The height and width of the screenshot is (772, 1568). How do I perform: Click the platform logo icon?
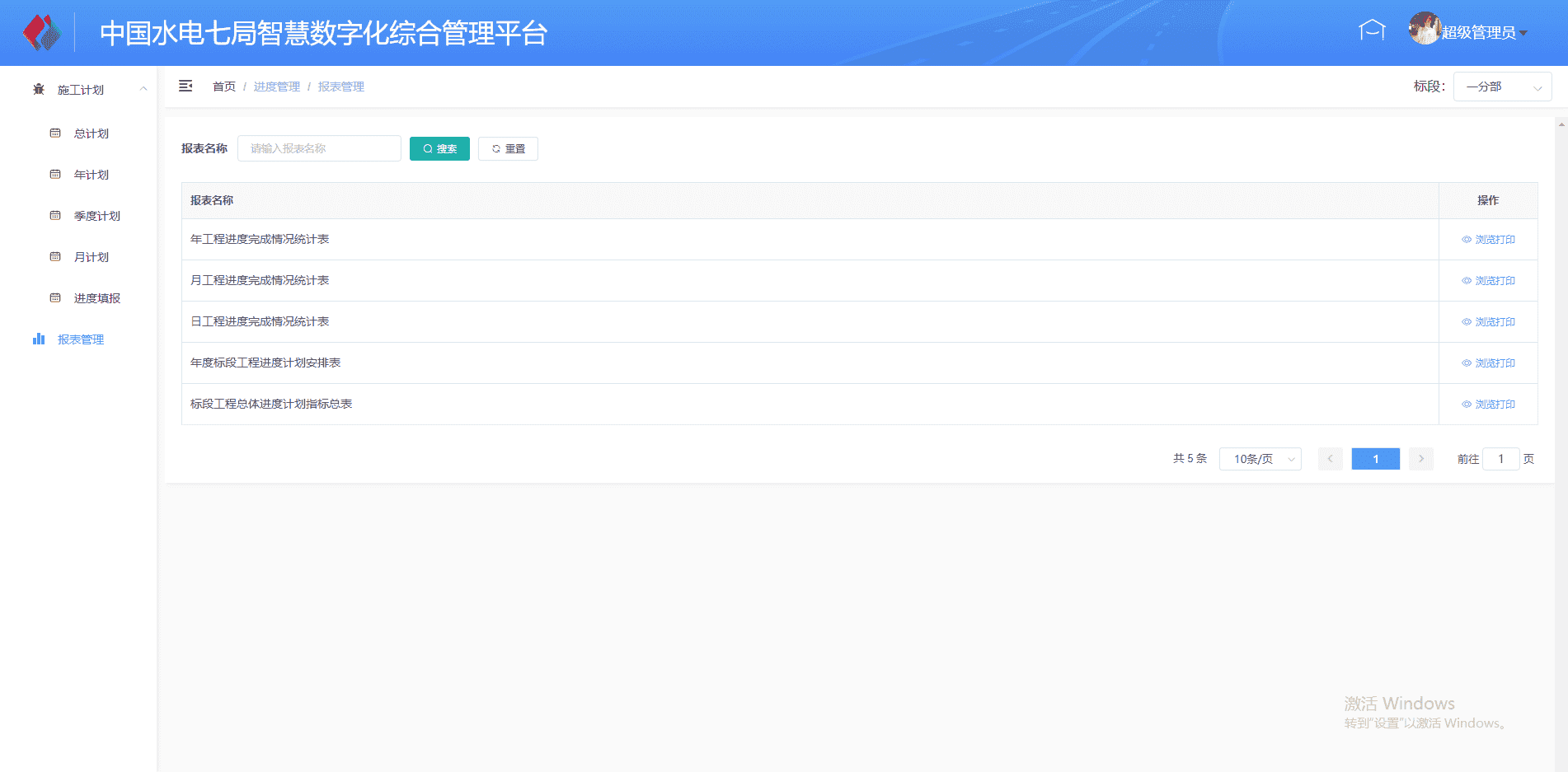(41, 33)
